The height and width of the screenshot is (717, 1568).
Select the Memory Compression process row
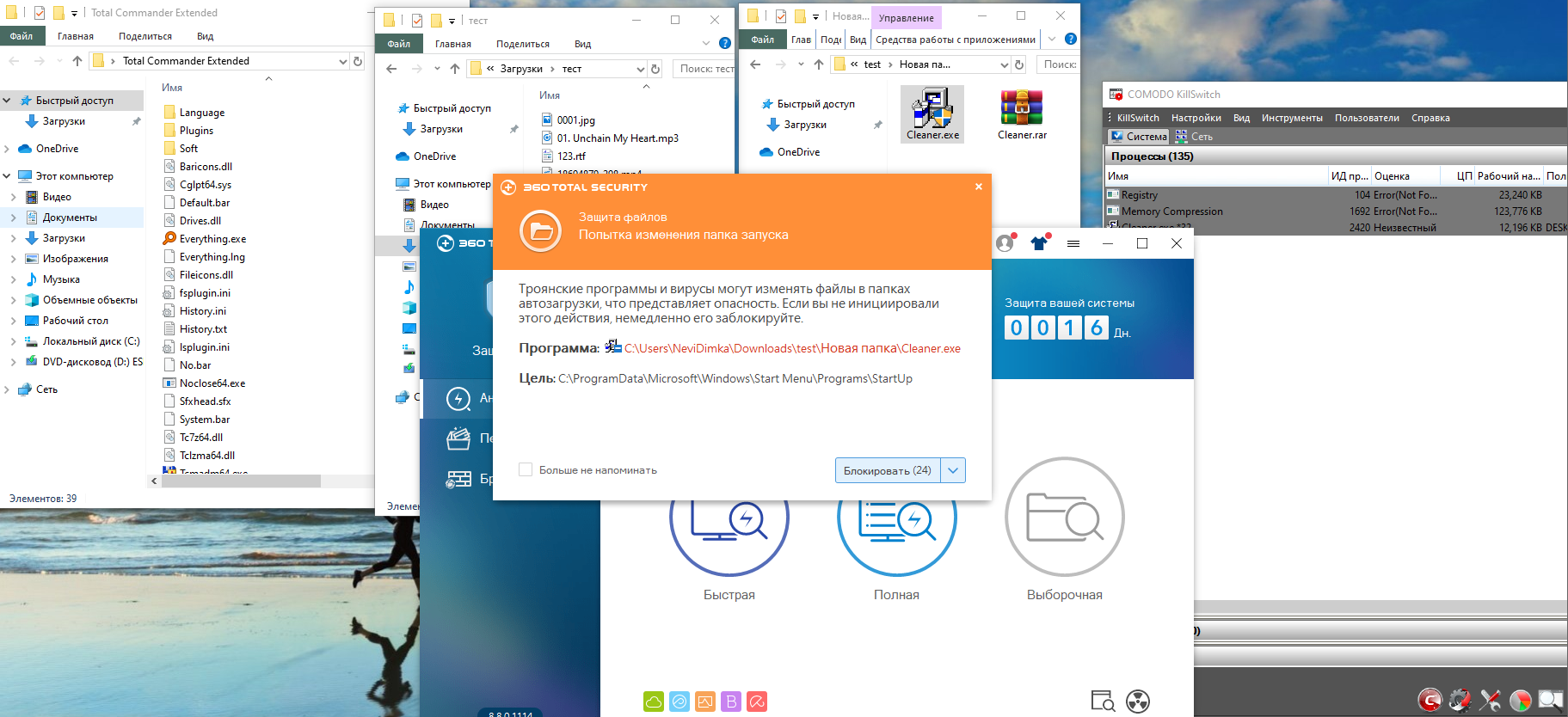(1336, 211)
